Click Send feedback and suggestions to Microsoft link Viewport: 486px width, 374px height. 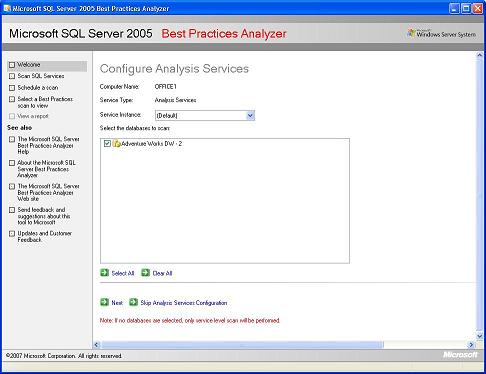[x=44, y=216]
